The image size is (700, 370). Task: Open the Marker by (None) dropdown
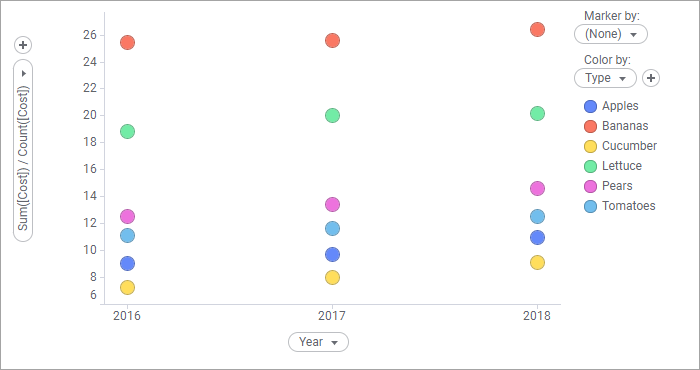tap(611, 34)
